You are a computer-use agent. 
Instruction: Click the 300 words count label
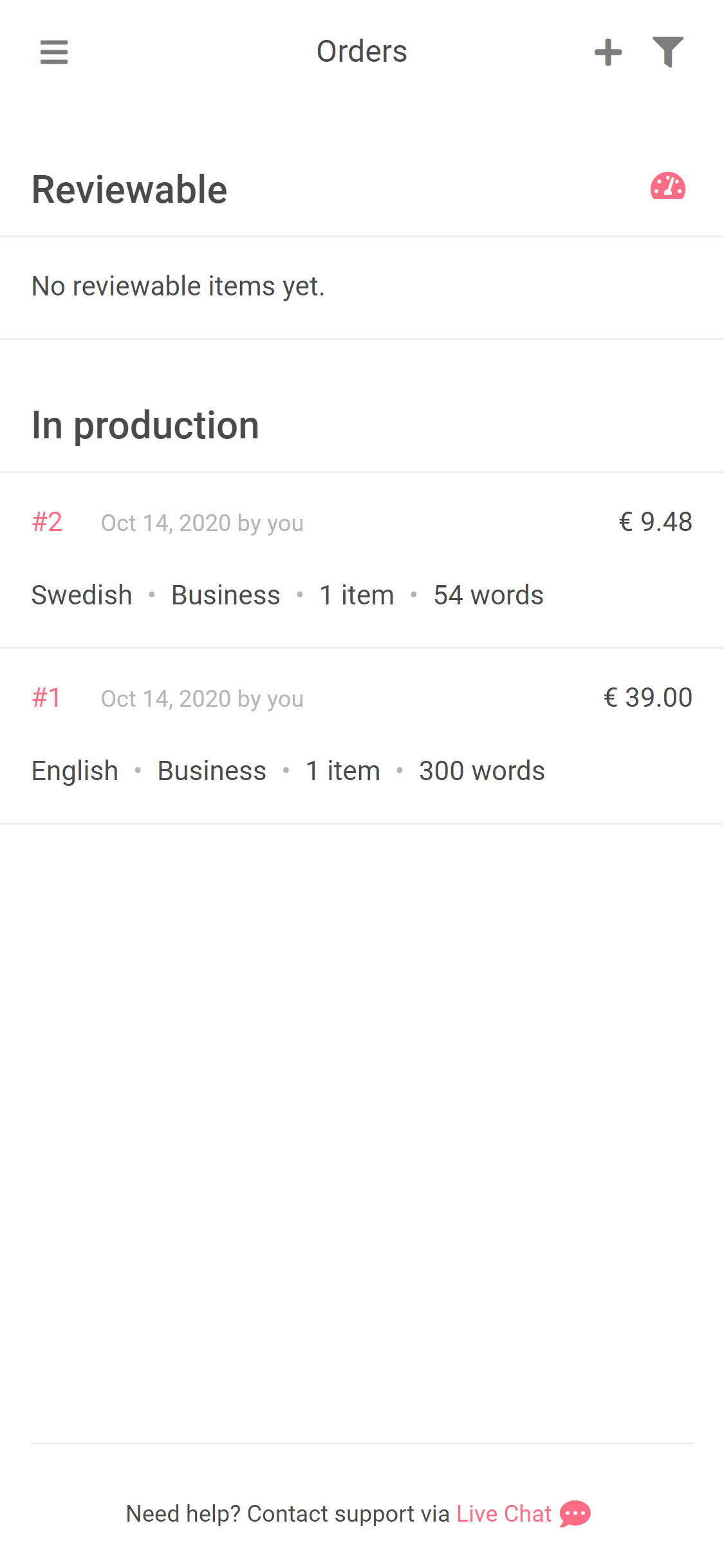pos(482,771)
